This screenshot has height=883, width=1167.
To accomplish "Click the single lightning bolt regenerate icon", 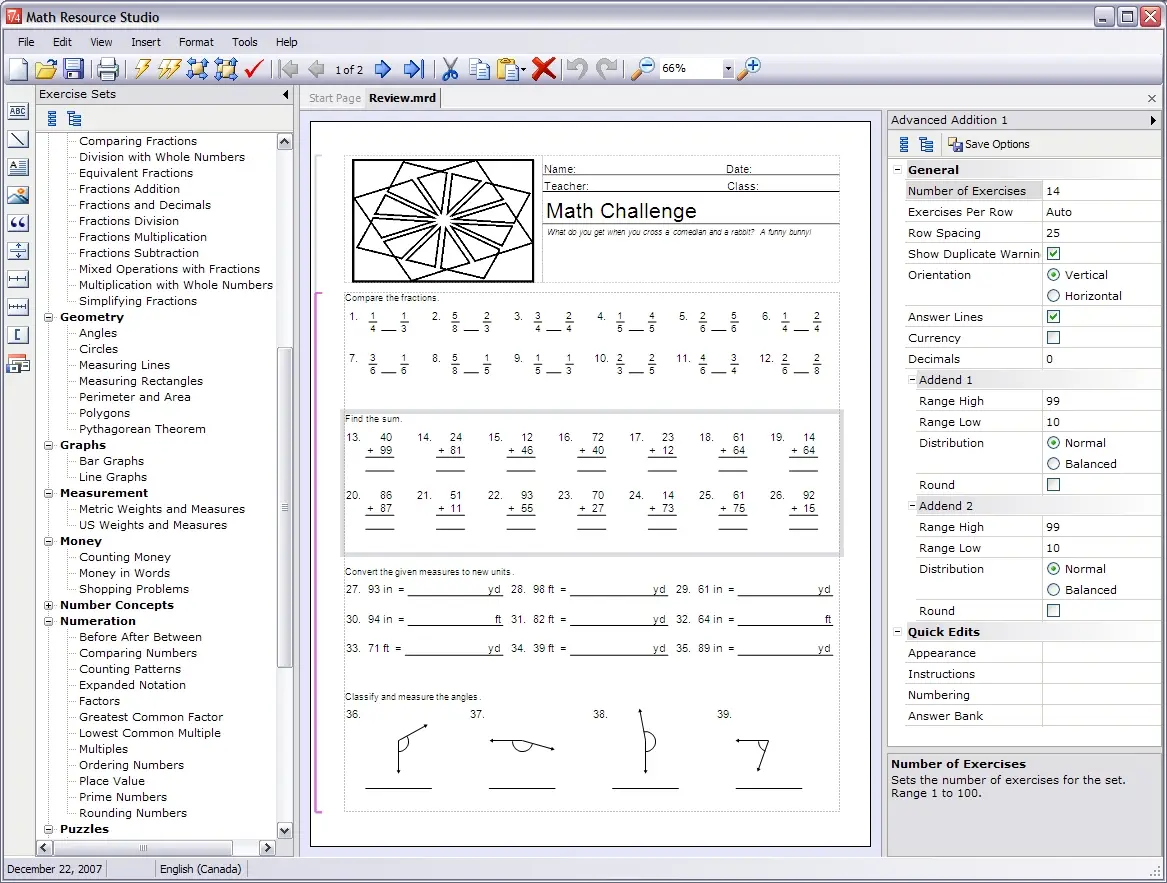I will tap(142, 68).
